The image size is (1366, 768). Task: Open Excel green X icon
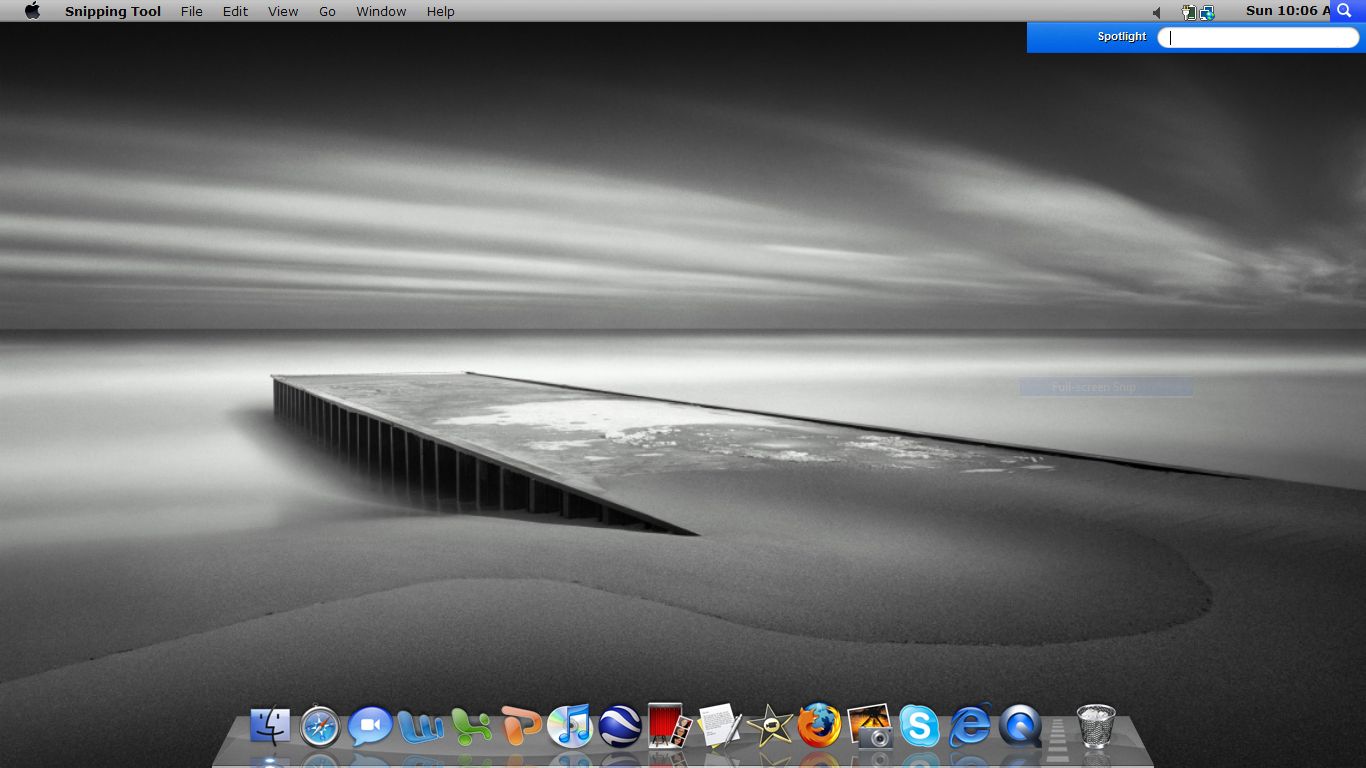click(471, 727)
